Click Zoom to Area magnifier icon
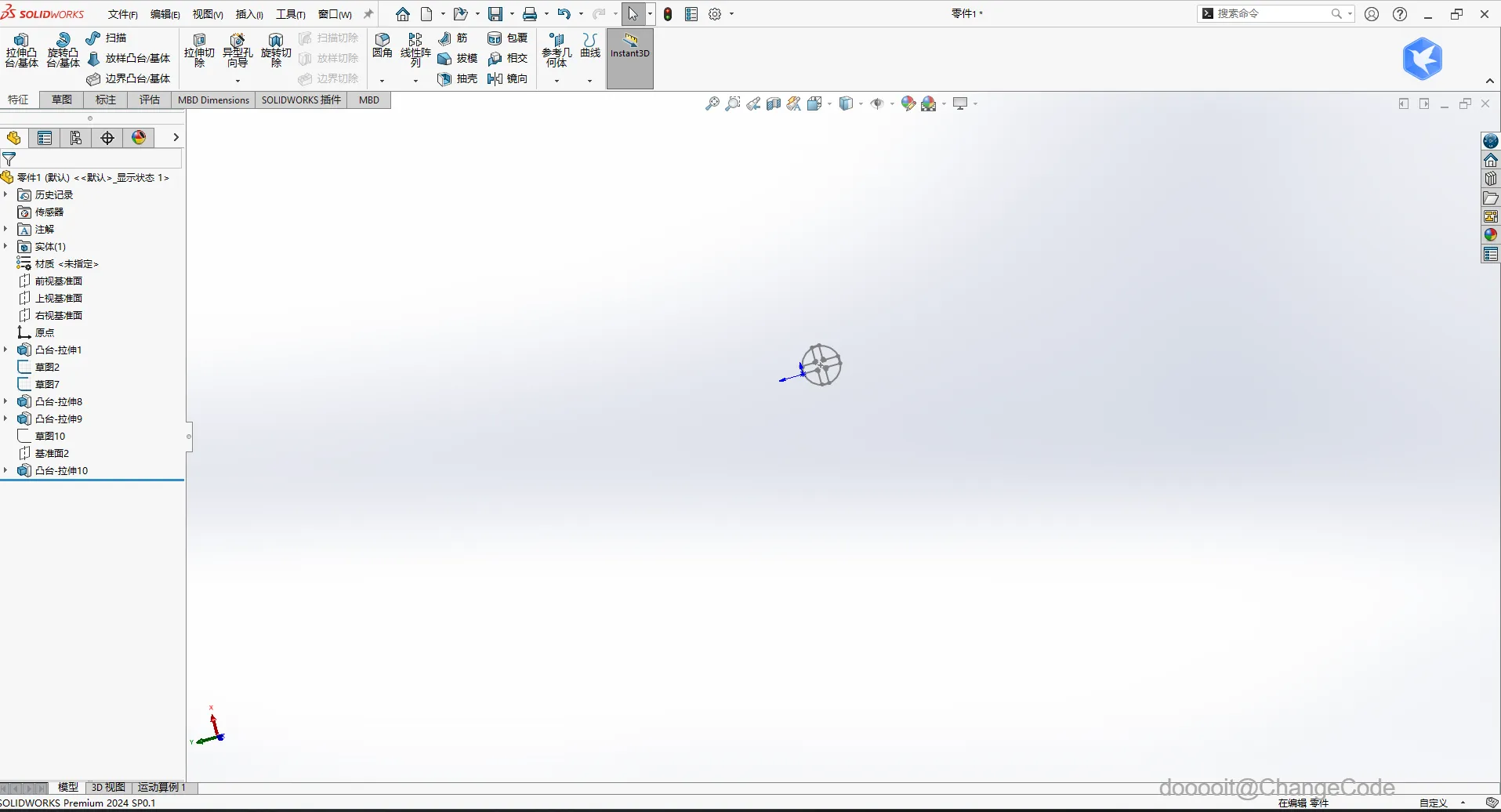Image resolution: width=1501 pixels, height=812 pixels. point(733,103)
